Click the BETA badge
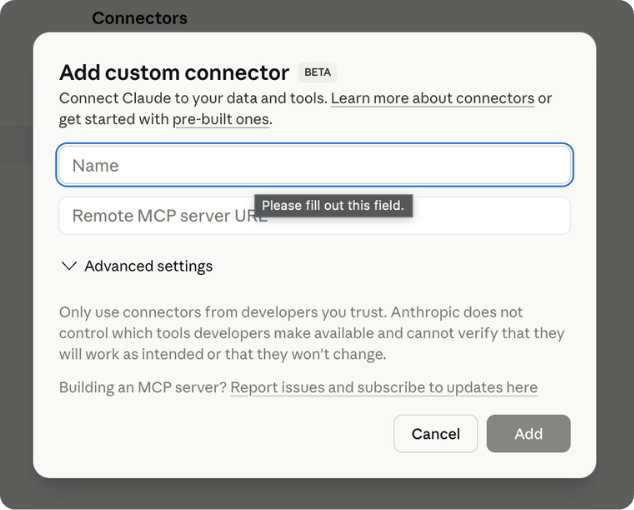Screen dimensions: 634x510 (317, 72)
